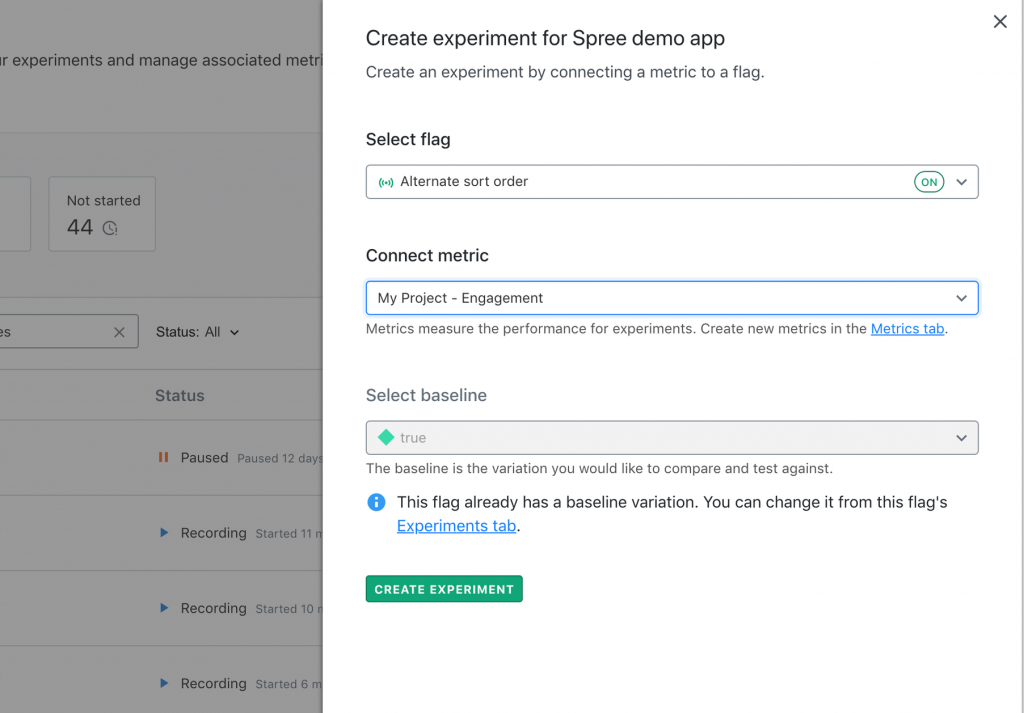1024x713 pixels.
Task: Select the Not started 44 card
Action: point(103,214)
